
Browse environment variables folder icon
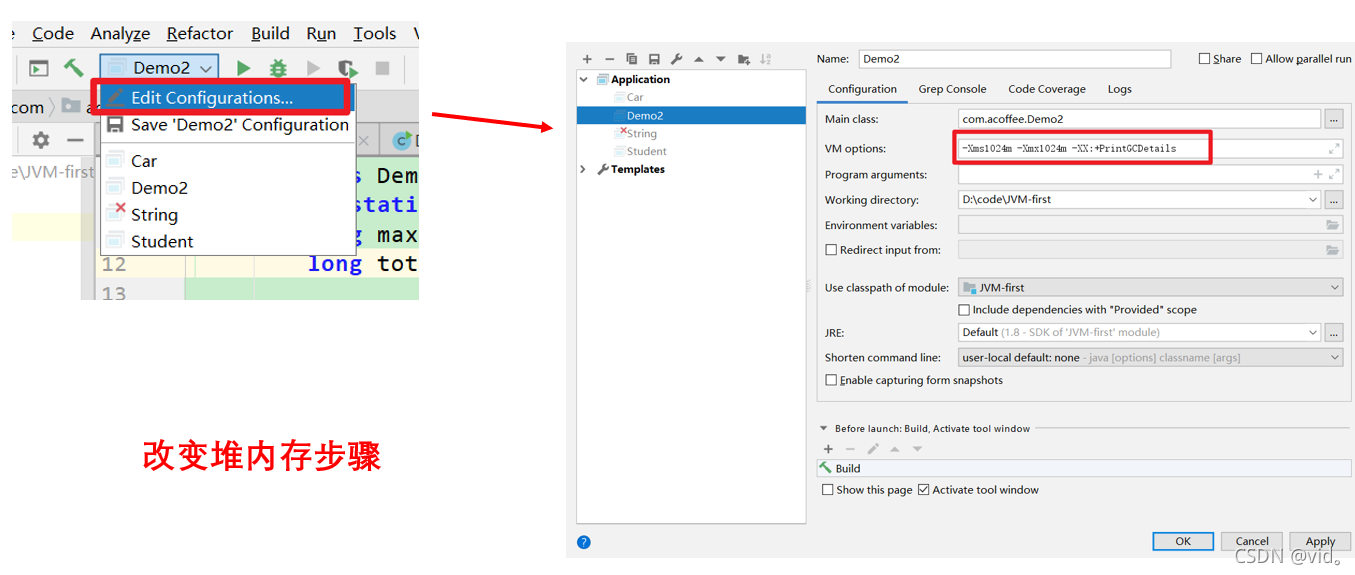point(1332,225)
